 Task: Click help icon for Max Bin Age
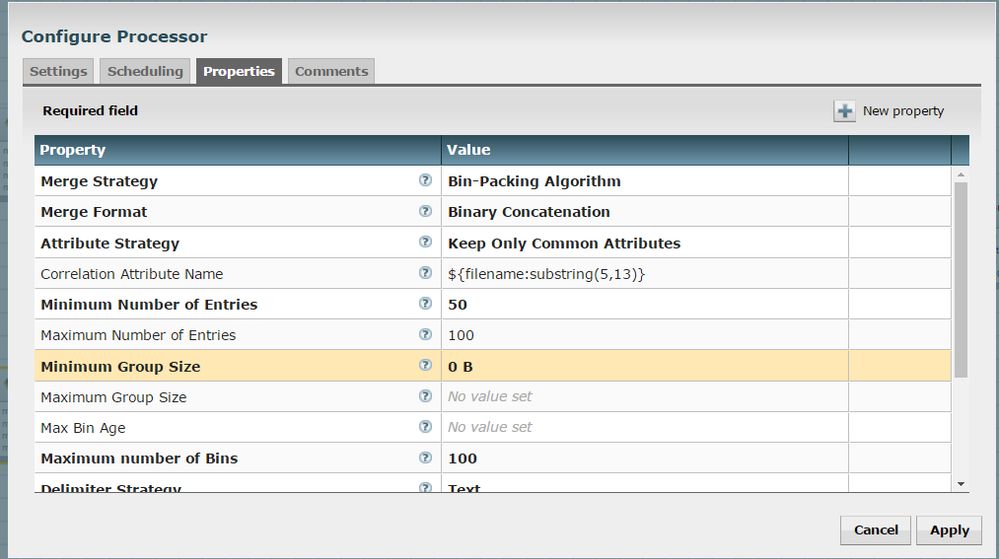[425, 427]
